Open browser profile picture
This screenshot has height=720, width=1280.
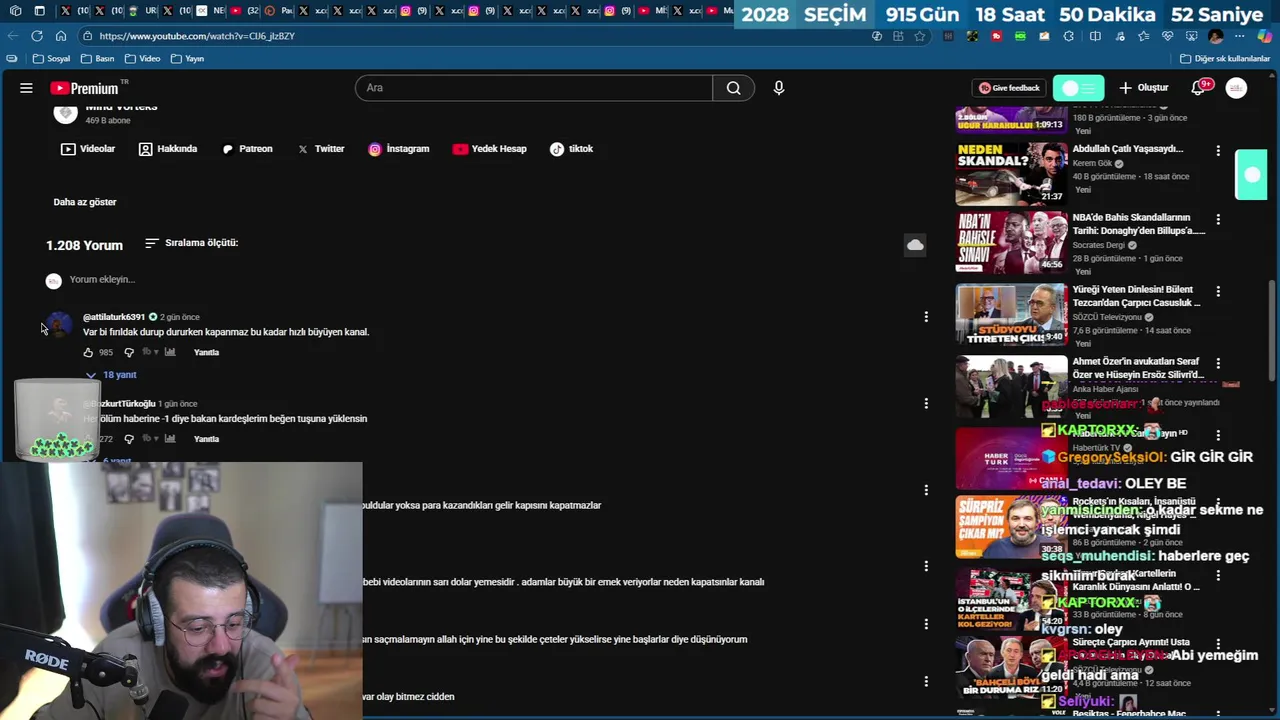tap(1215, 36)
